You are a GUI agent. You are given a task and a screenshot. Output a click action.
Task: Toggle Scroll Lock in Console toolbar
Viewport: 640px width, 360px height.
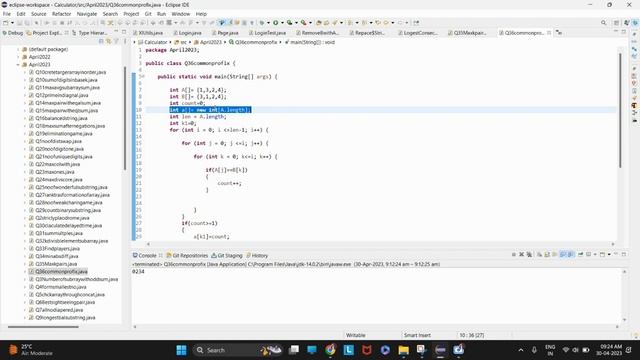(x=547, y=254)
